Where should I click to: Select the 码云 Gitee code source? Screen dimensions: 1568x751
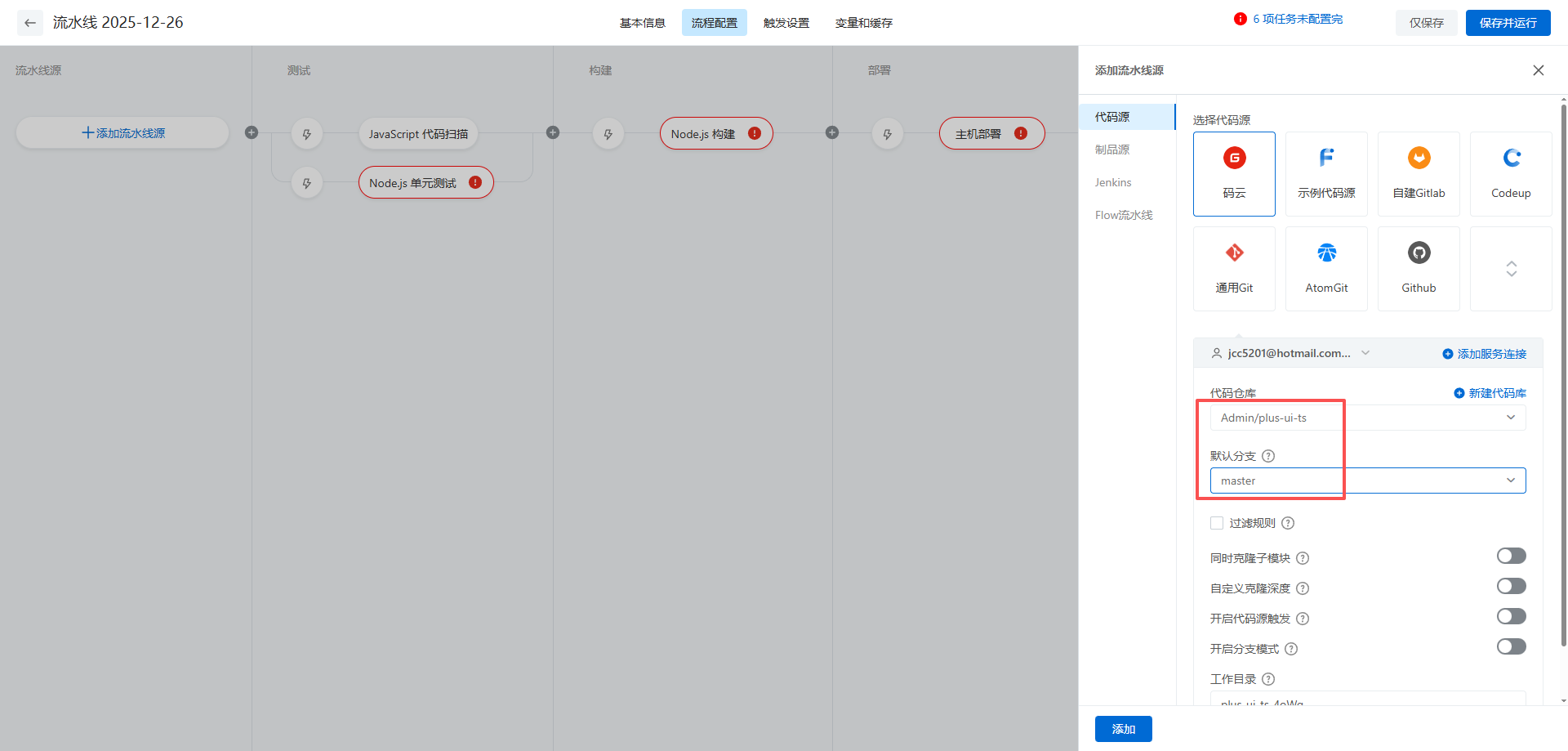tap(1234, 174)
